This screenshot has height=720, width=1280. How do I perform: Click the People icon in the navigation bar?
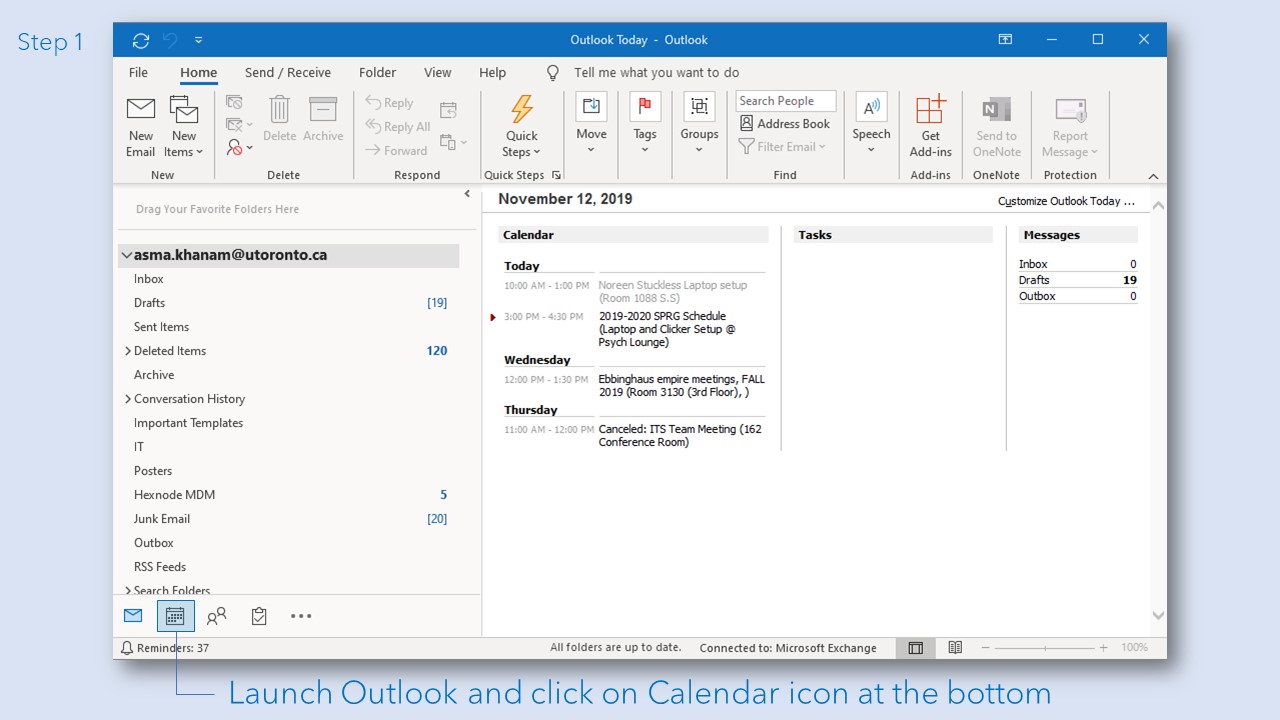[217, 616]
